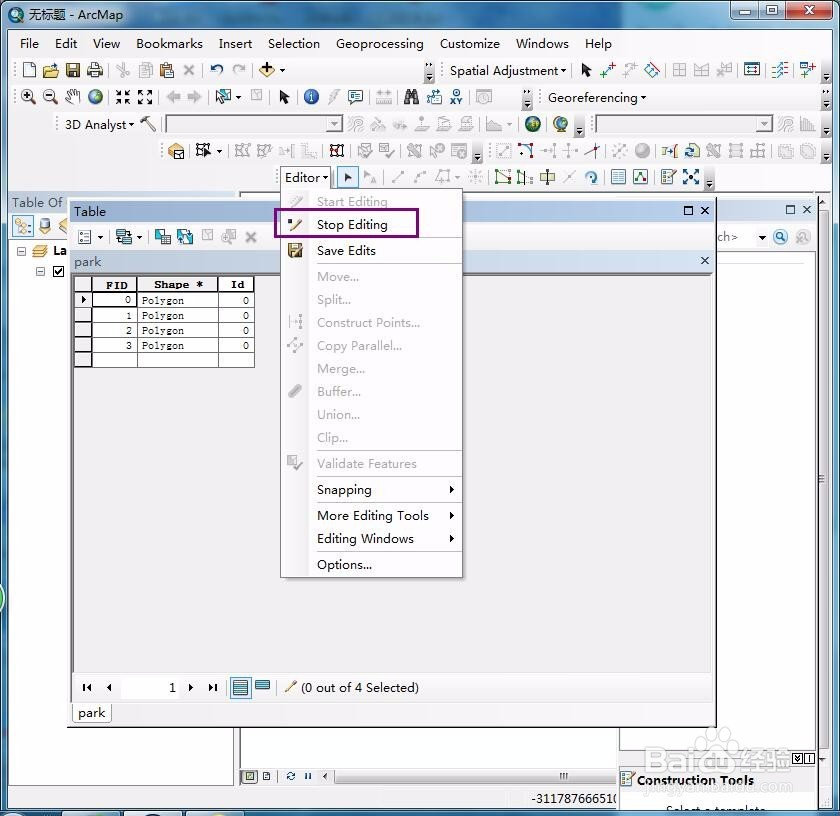Save the map with the floppy disk icon
The width and height of the screenshot is (840, 816).
click(x=72, y=70)
